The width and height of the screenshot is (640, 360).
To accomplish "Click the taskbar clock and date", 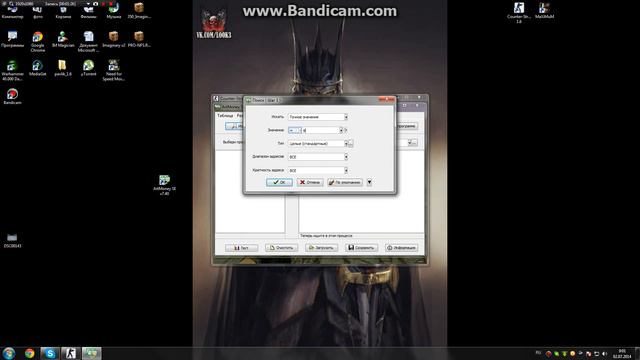I will tap(622, 353).
